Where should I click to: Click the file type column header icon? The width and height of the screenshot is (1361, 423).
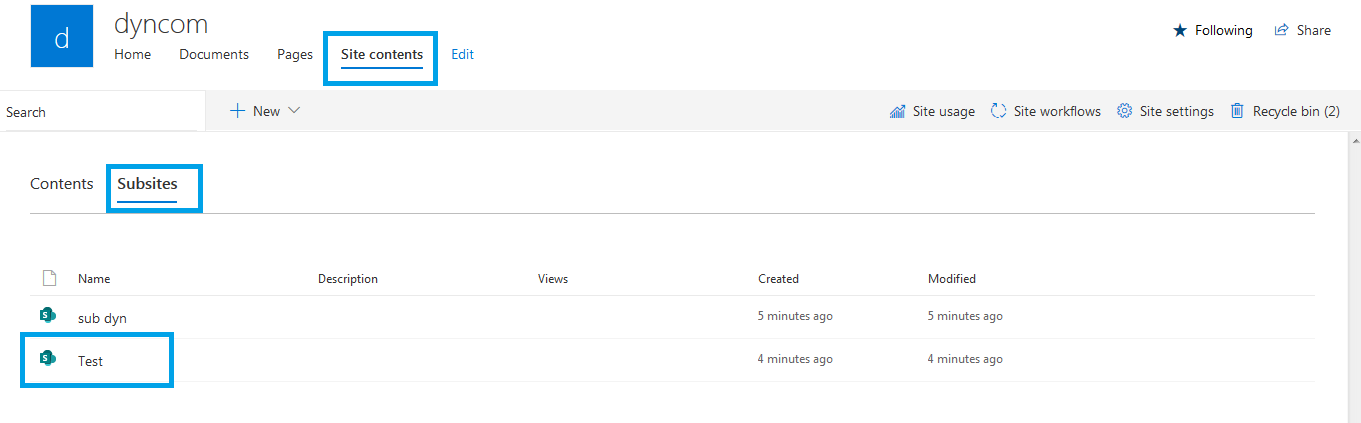pyautogui.click(x=49, y=278)
